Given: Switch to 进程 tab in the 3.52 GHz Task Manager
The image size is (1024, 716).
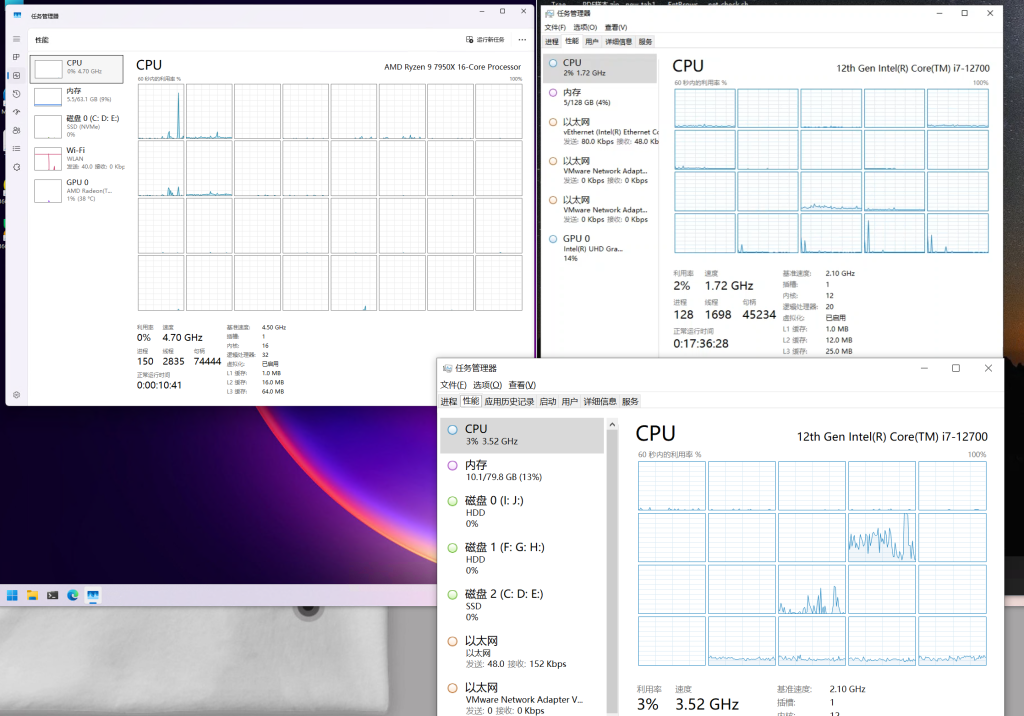Looking at the screenshot, I should 449,402.
